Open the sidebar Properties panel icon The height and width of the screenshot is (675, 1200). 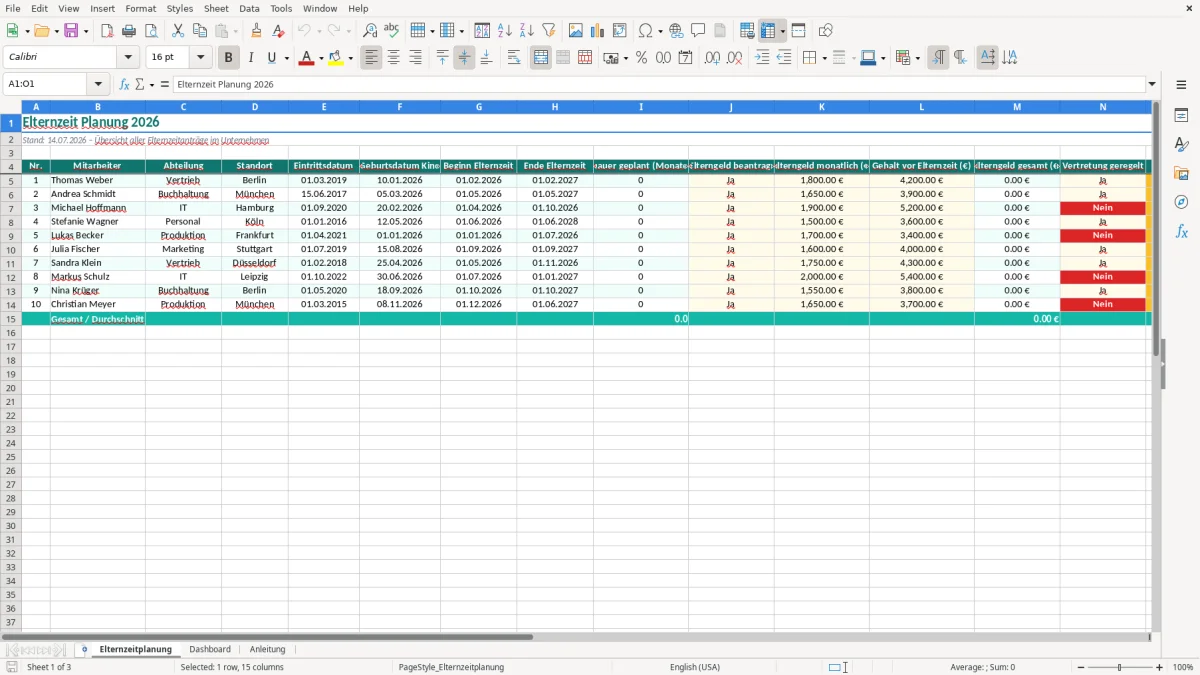click(1181, 116)
